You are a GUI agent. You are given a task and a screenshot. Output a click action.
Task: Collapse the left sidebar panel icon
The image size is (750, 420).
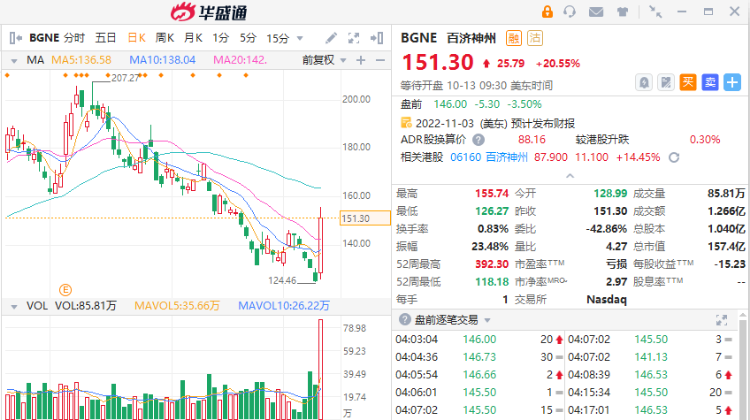pos(15,38)
